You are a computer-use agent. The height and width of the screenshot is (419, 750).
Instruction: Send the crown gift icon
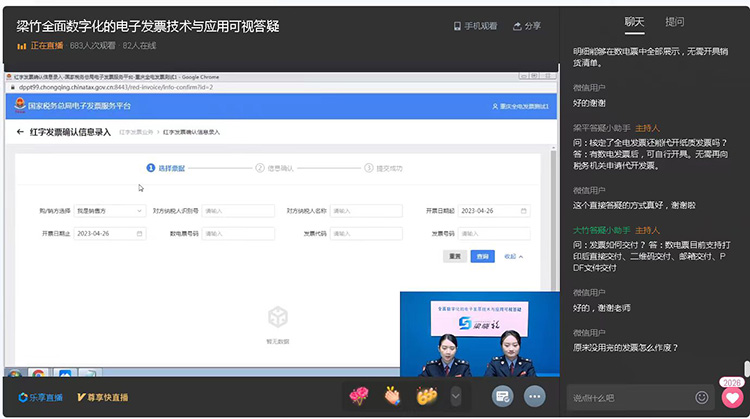[427, 396]
